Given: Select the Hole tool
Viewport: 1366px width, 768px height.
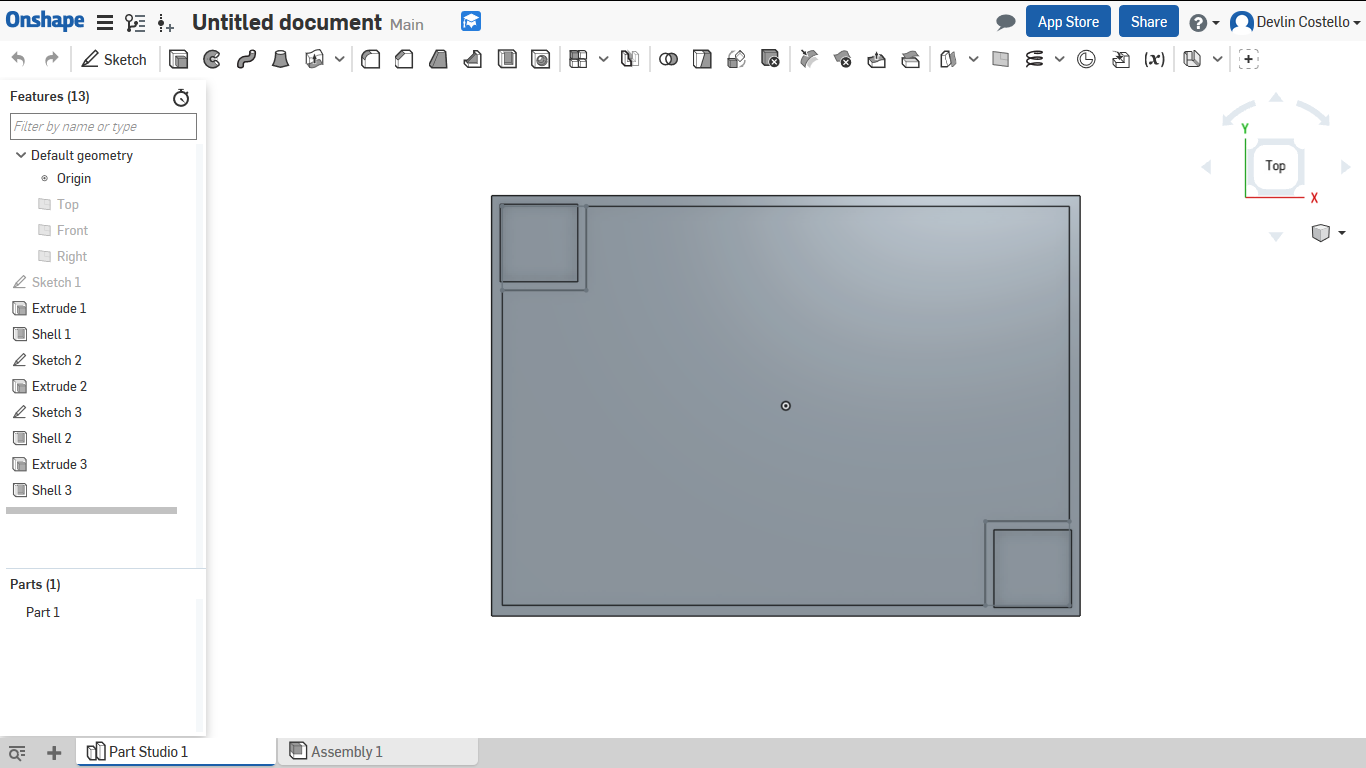Looking at the screenshot, I should coord(541,59).
